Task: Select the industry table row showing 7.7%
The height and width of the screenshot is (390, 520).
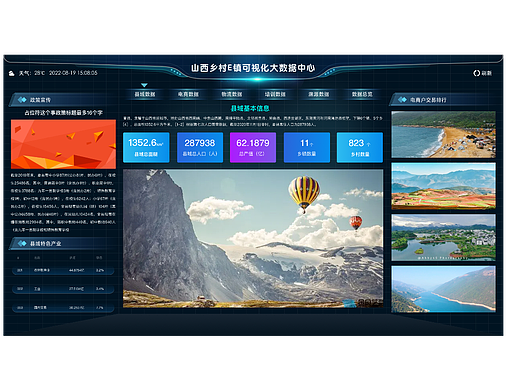Action: click(x=63, y=308)
